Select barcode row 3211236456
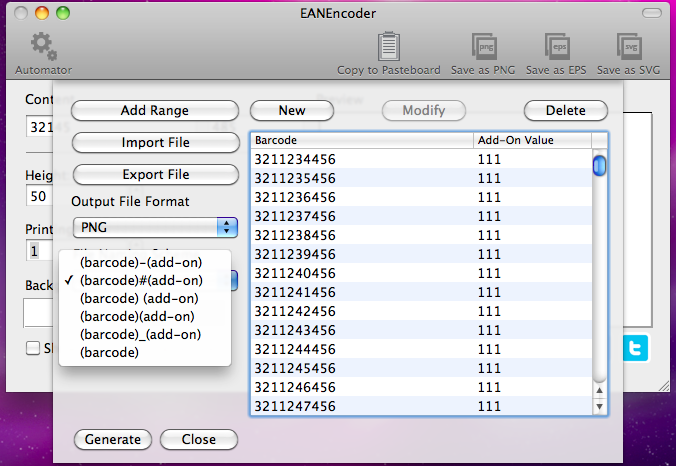The width and height of the screenshot is (676, 466). pyautogui.click(x=421, y=197)
